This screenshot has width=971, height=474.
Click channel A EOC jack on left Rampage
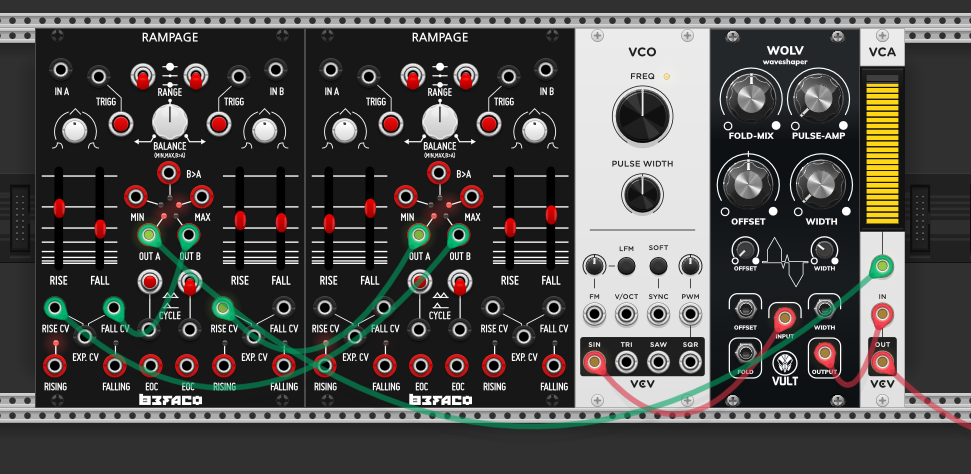tap(150, 366)
